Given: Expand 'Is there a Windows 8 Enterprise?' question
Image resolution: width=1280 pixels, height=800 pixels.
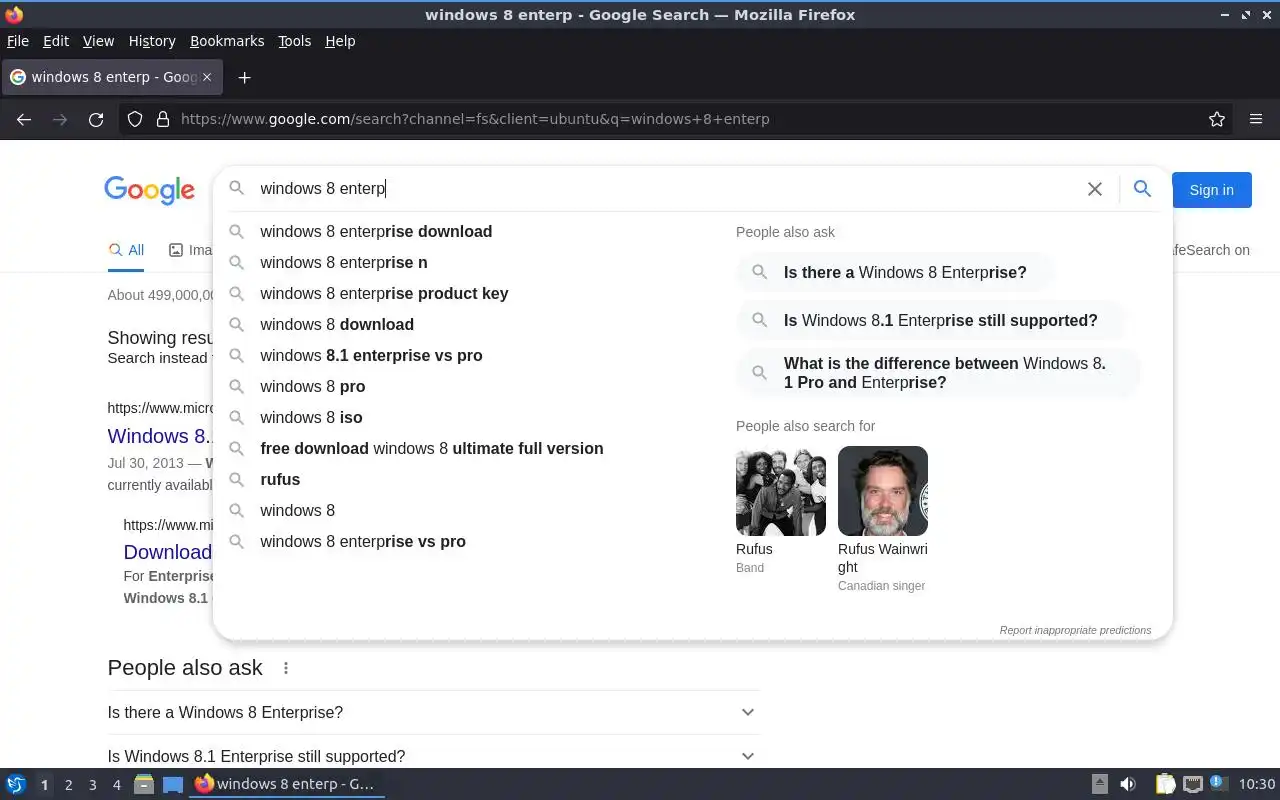Looking at the screenshot, I should 433,712.
